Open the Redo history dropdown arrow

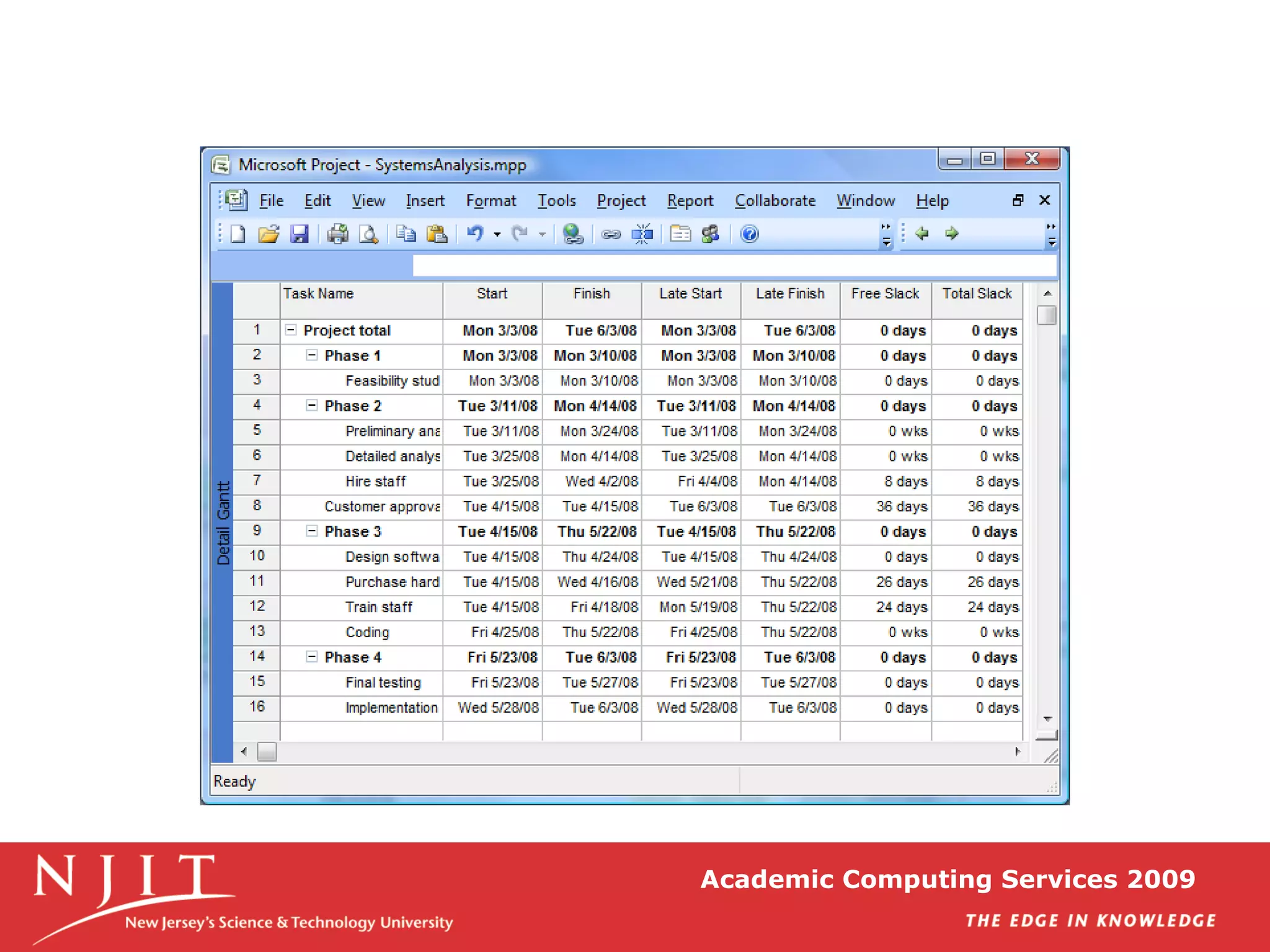(x=542, y=235)
